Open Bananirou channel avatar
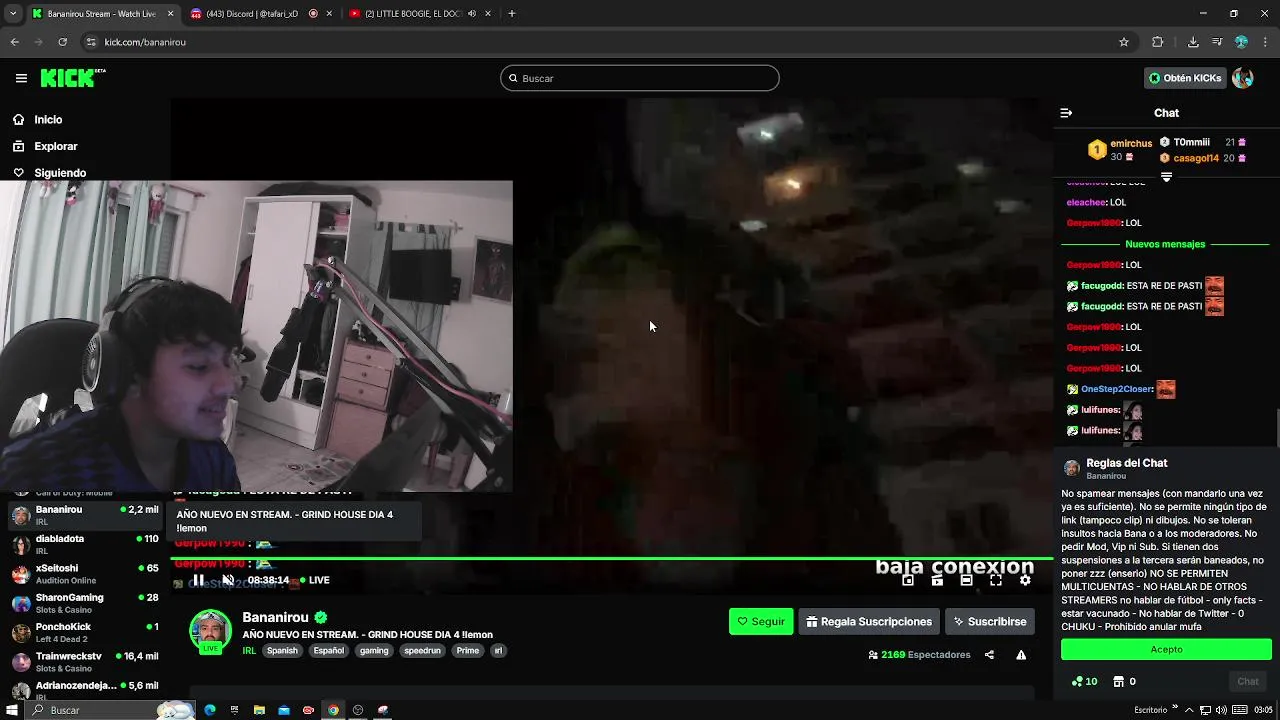This screenshot has width=1280, height=720. 211,632
